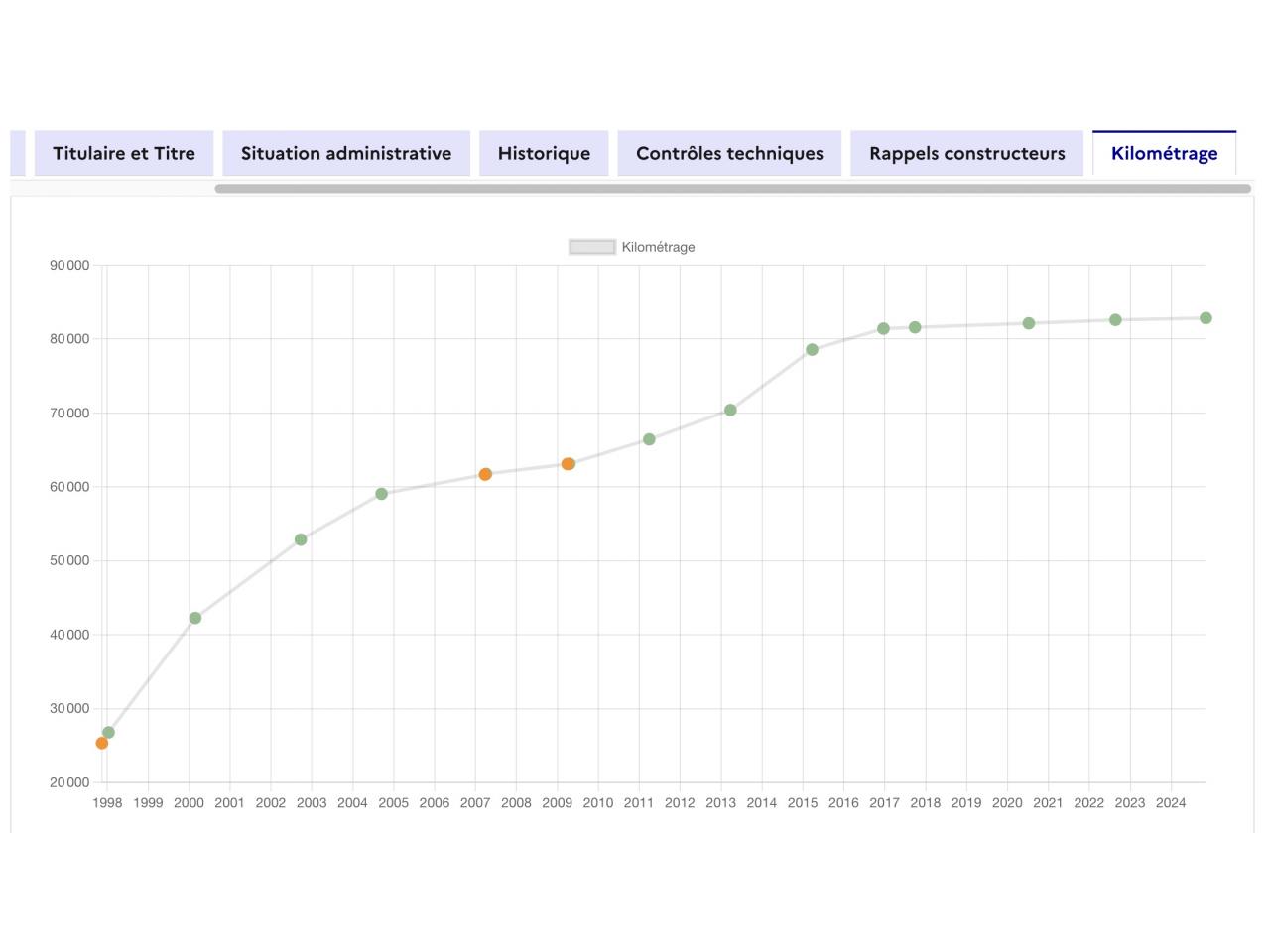1270x952 pixels.
Task: Open the Contrôles techniques tab
Action: coord(729,153)
